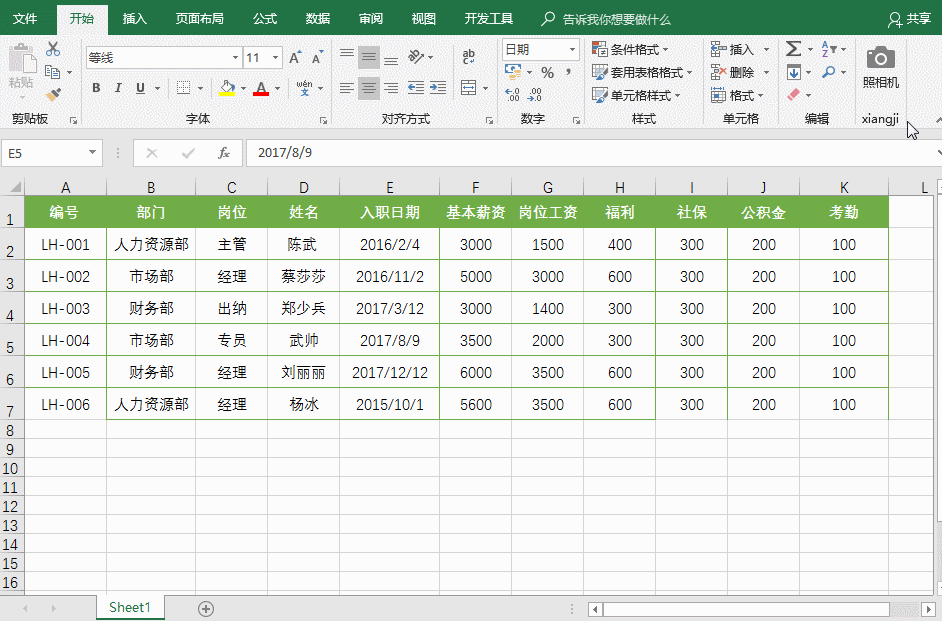This screenshot has height=621, width=942.
Task: Click the Copy icon in clipboard group
Action: point(53,72)
